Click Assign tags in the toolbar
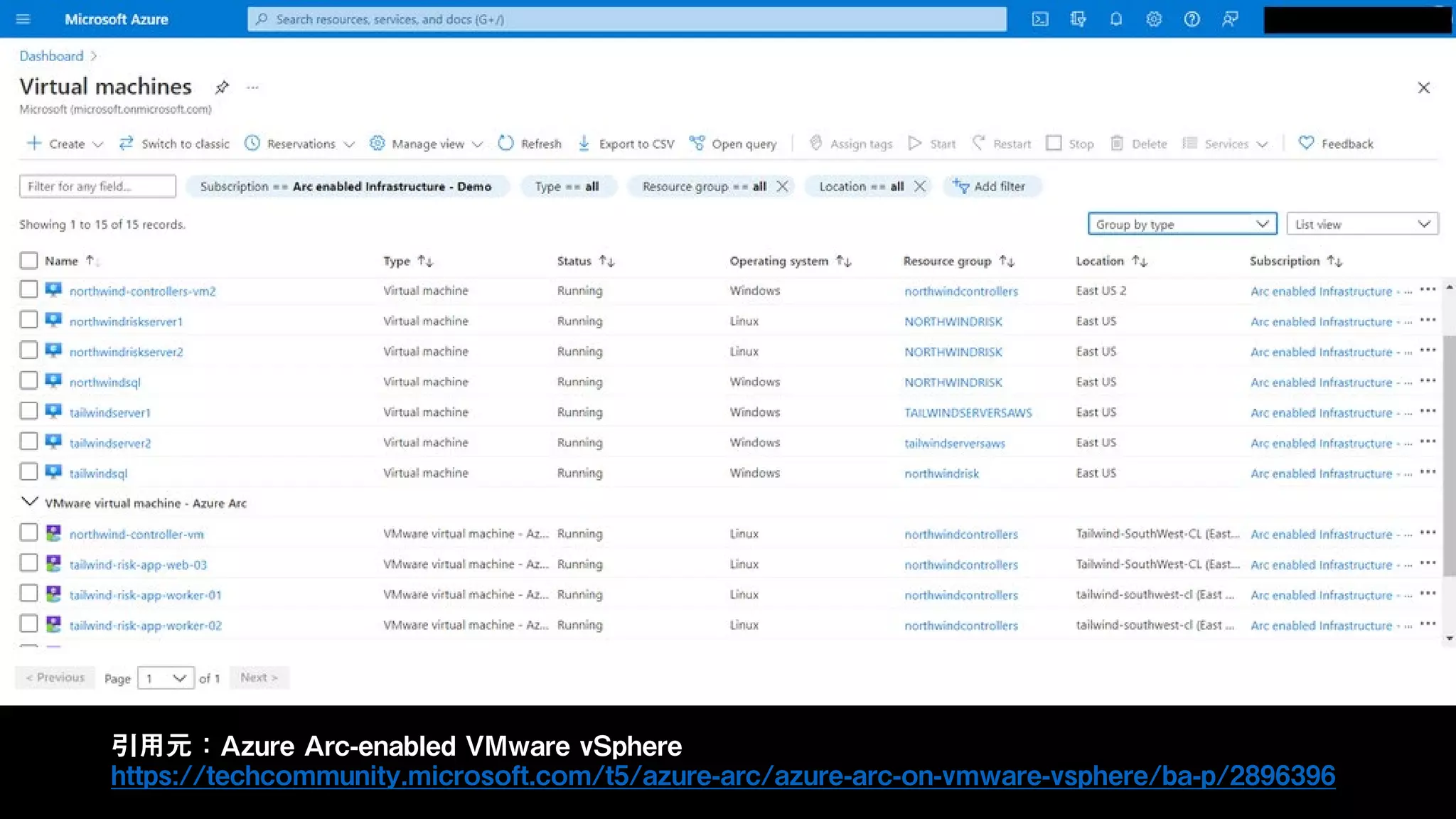This screenshot has height=819, width=1456. tap(850, 144)
